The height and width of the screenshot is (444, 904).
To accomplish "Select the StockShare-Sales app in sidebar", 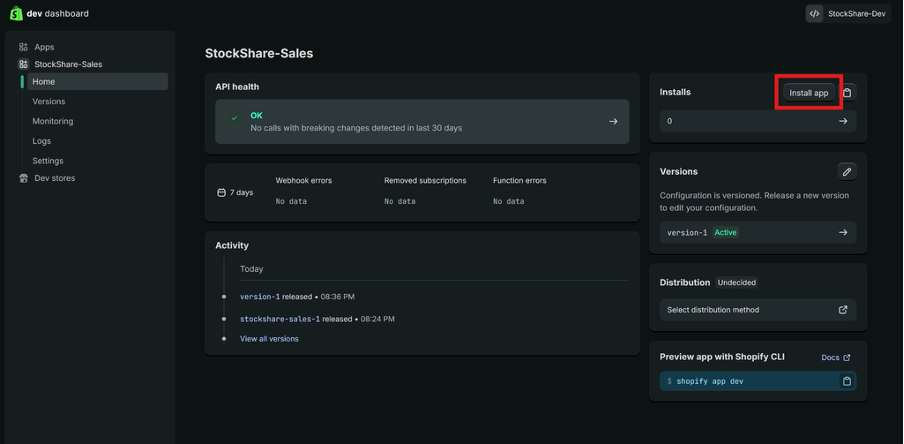I will [68, 64].
